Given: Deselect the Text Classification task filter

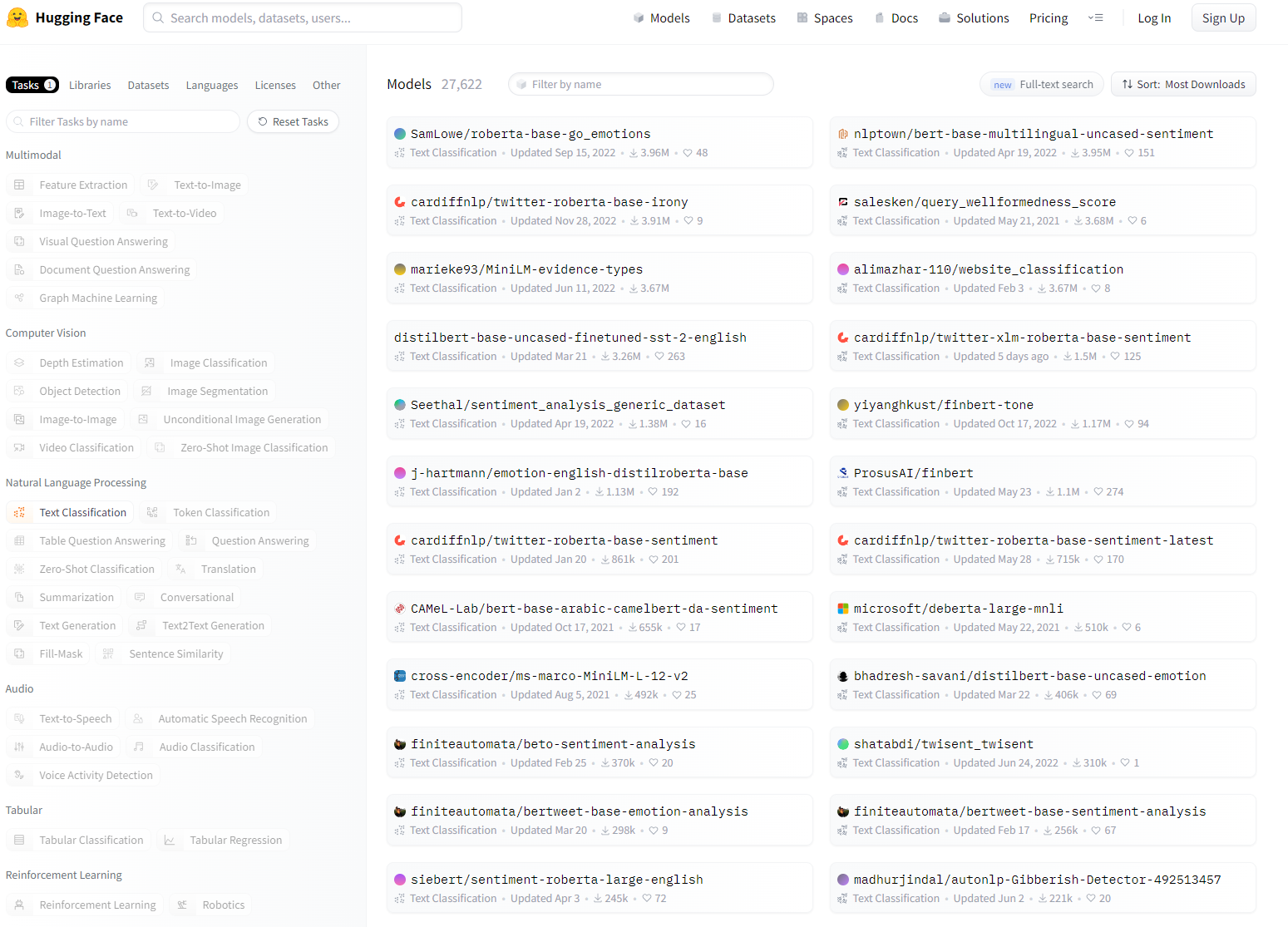Looking at the screenshot, I should (71, 512).
